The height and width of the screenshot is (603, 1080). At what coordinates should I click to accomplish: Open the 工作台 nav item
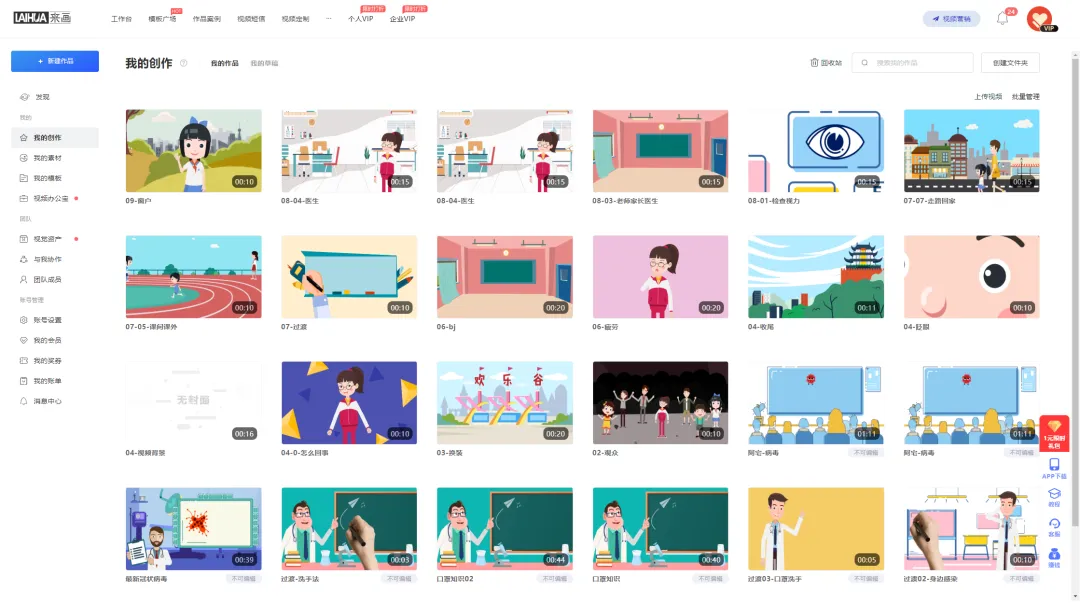click(x=121, y=19)
